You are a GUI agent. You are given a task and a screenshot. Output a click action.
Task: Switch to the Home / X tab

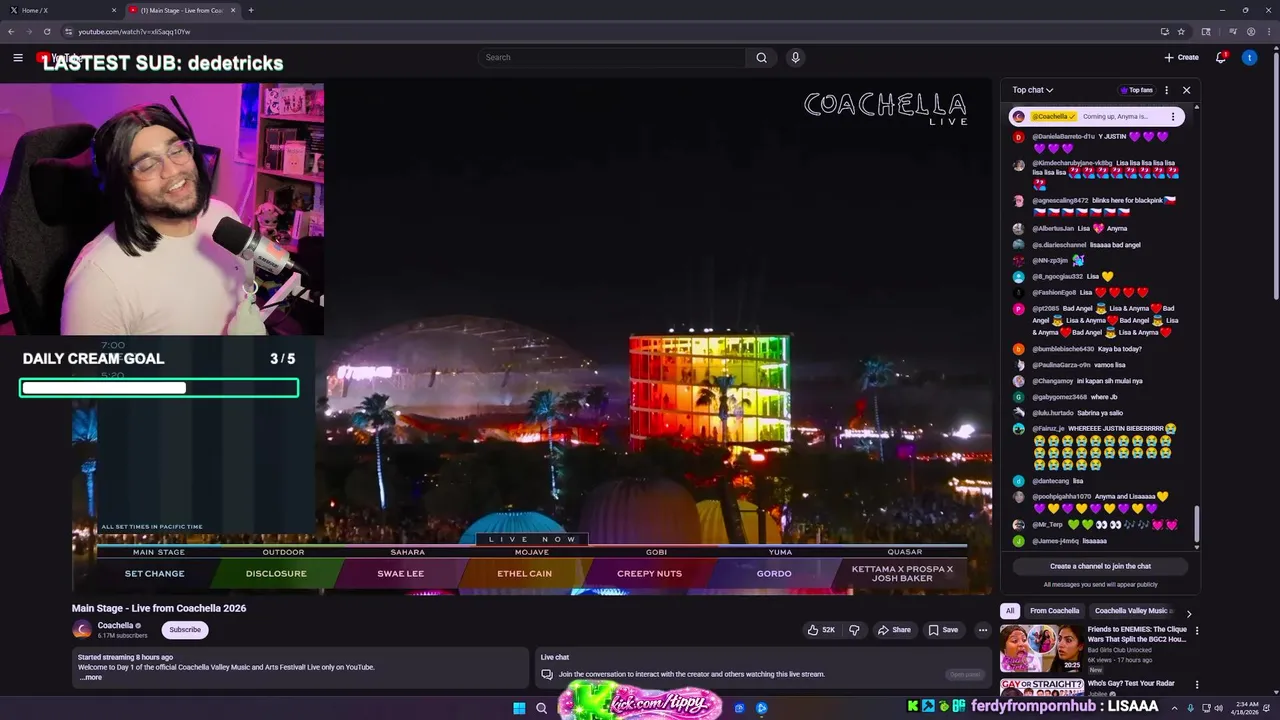coord(60,10)
